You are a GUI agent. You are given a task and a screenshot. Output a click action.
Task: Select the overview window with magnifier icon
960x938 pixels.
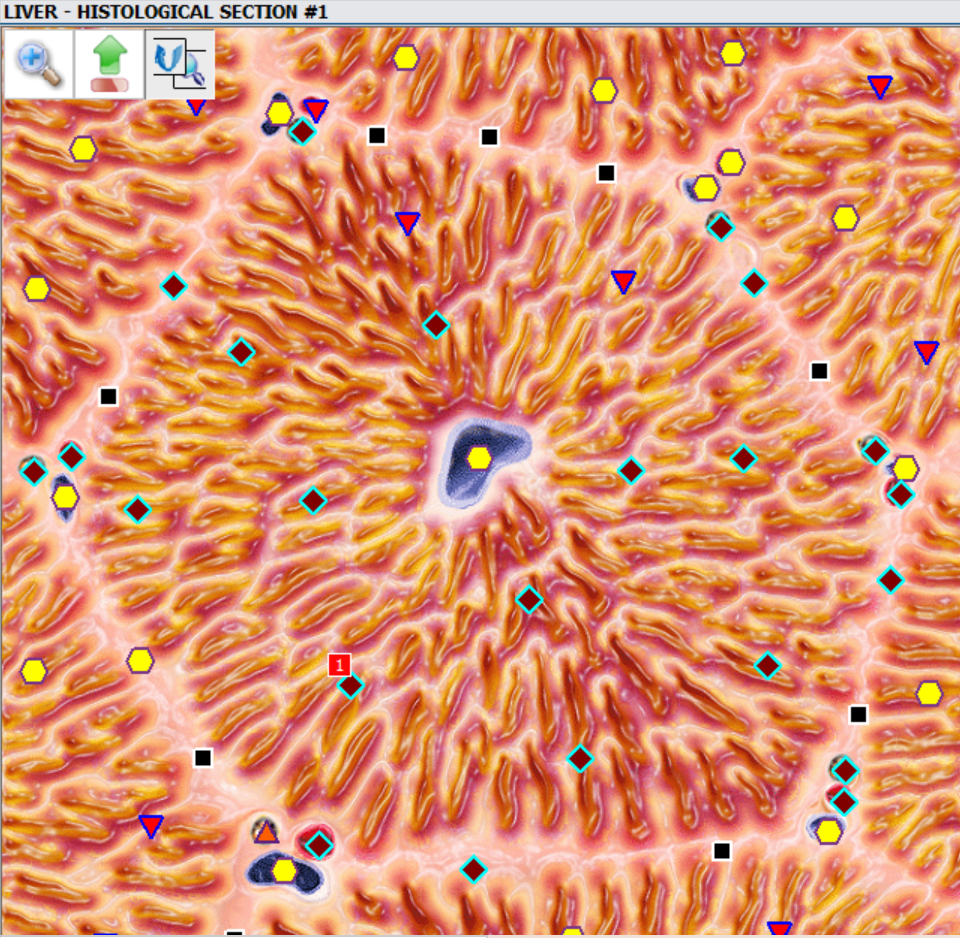[180, 64]
